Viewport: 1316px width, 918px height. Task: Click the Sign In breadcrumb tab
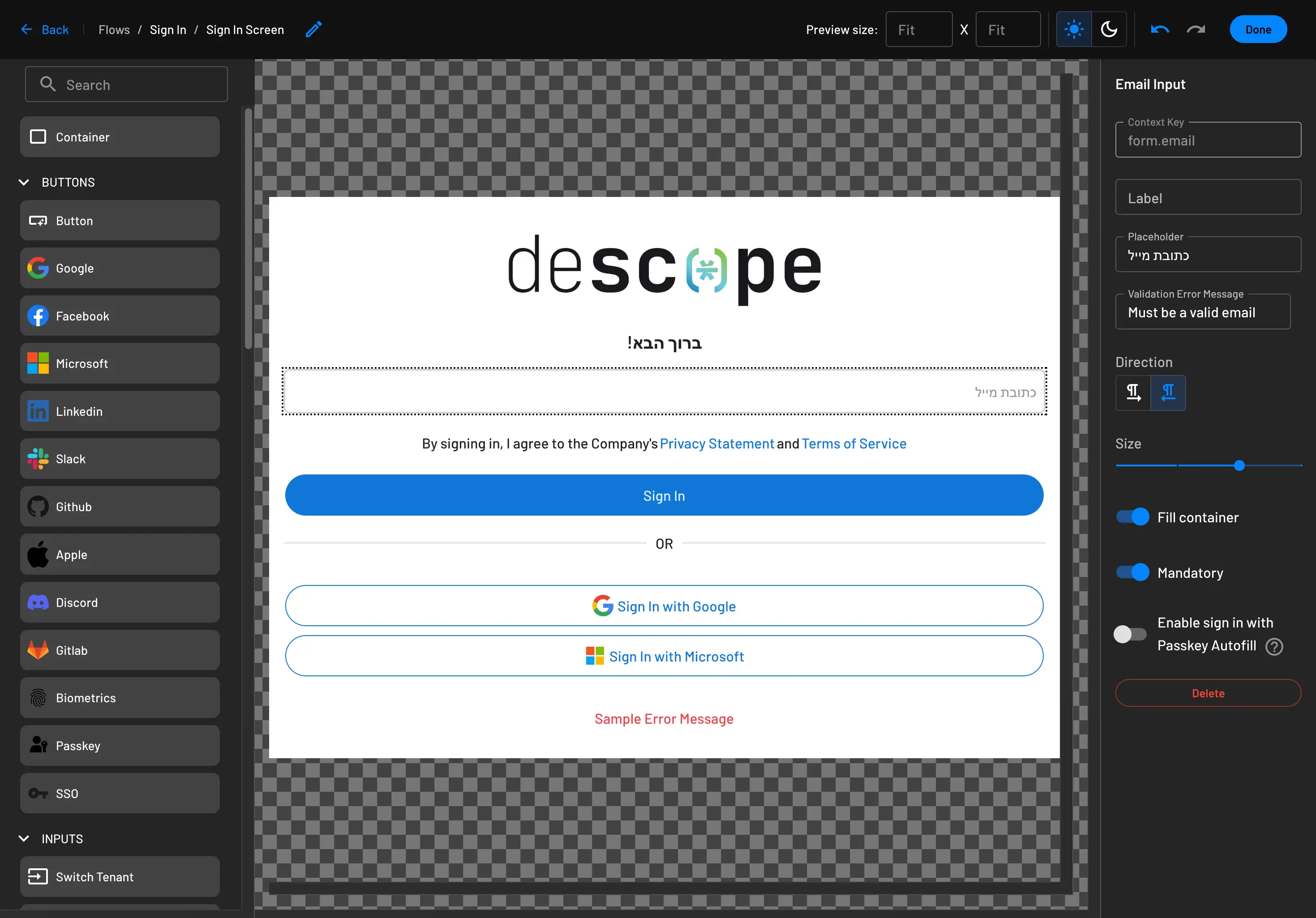167,29
